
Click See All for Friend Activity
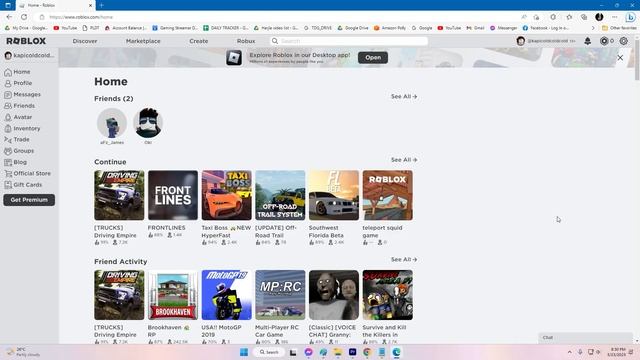404,259
